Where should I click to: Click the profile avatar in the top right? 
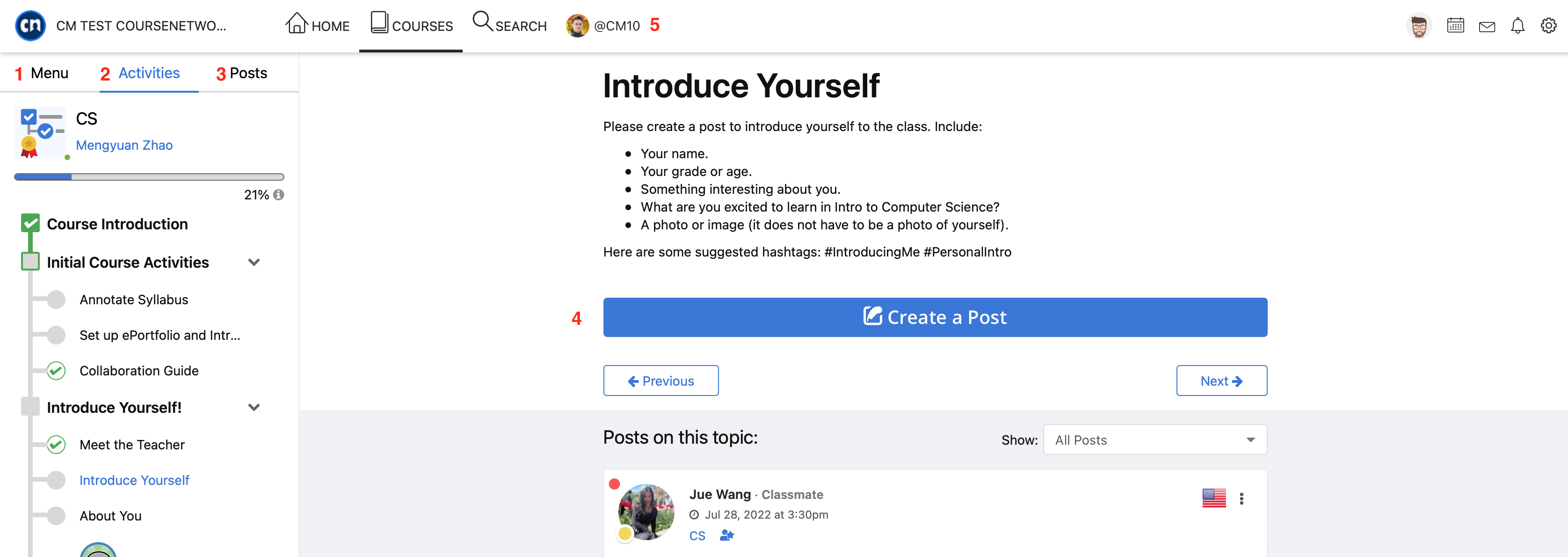click(1419, 26)
